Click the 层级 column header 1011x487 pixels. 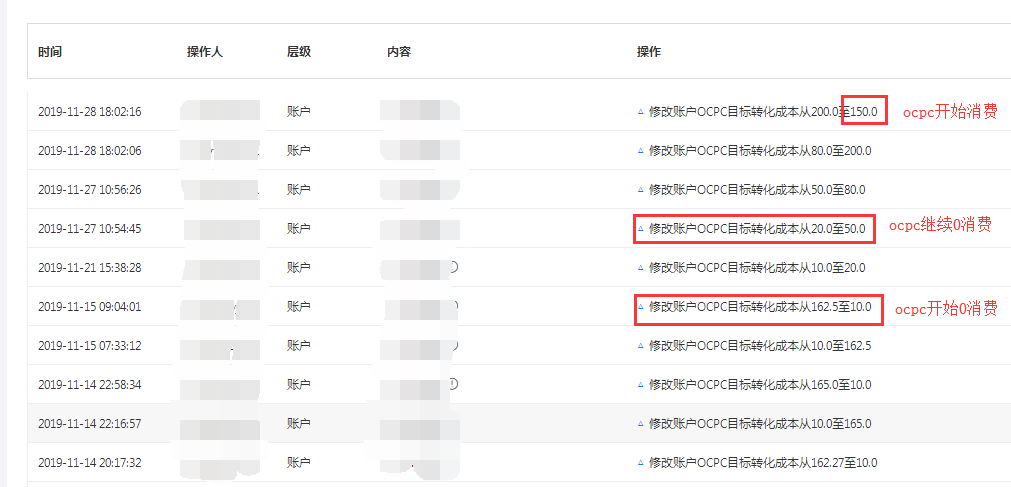[x=299, y=52]
